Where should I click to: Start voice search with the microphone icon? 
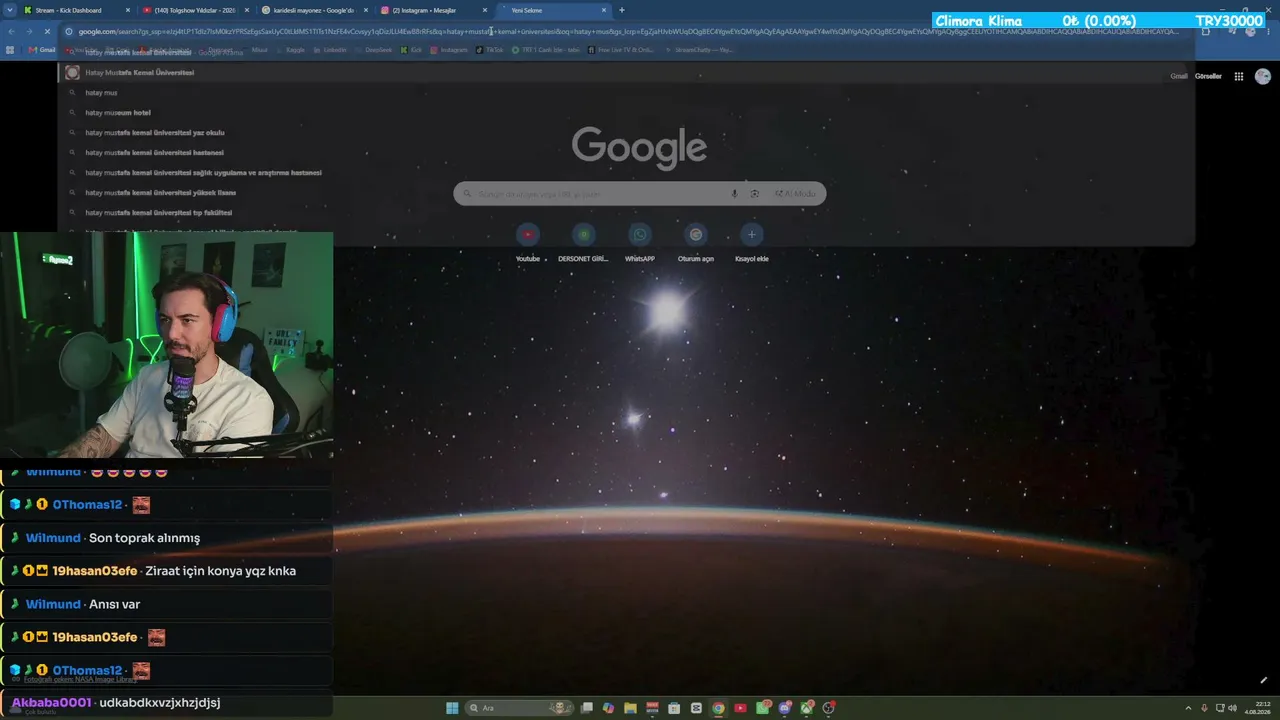(x=735, y=194)
